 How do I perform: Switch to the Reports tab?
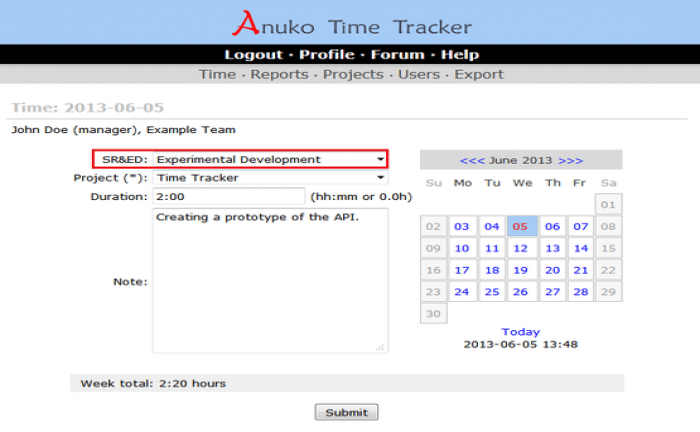279,74
